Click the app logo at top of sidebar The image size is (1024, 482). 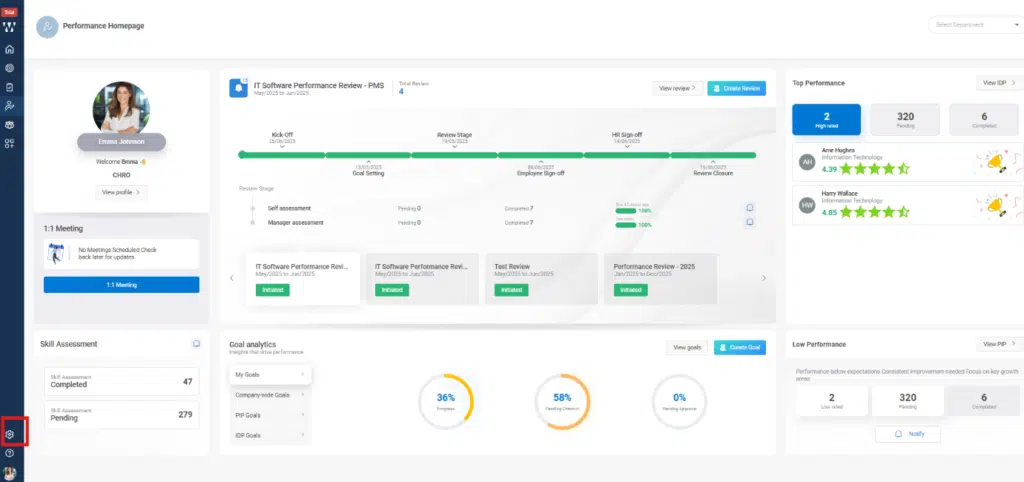tap(9, 27)
